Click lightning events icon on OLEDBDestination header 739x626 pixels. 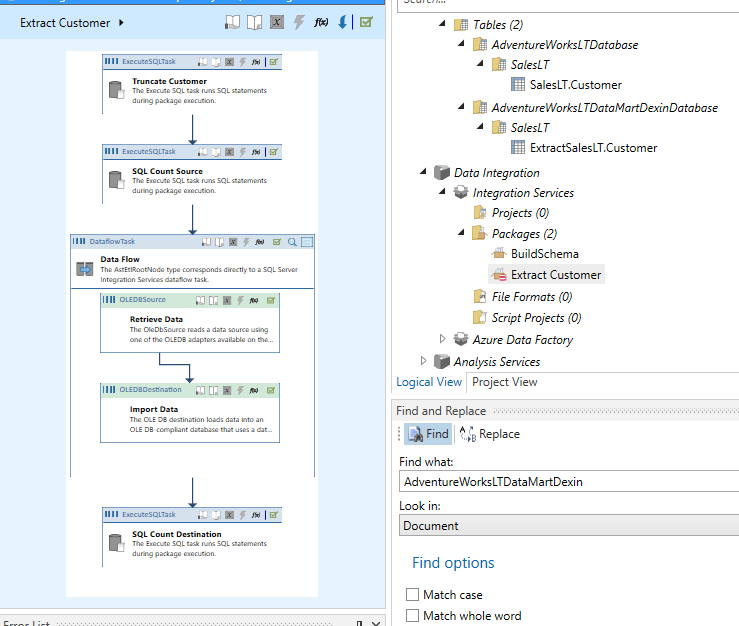(240, 390)
